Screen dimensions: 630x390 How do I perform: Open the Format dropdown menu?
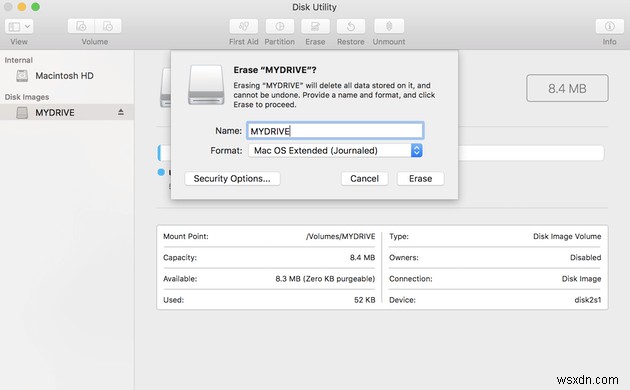point(335,151)
